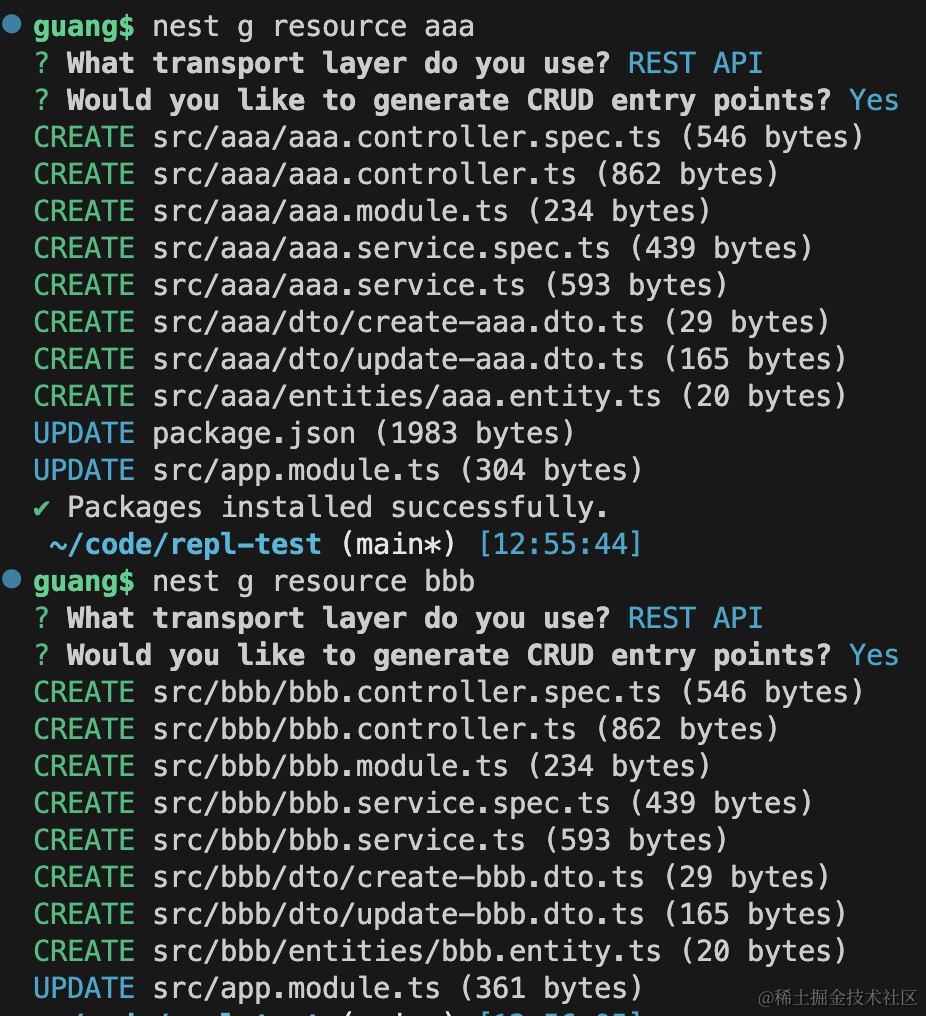Click the ~/code/repl-test directory path
Viewport: 926px width, 1016px height.
point(186,544)
